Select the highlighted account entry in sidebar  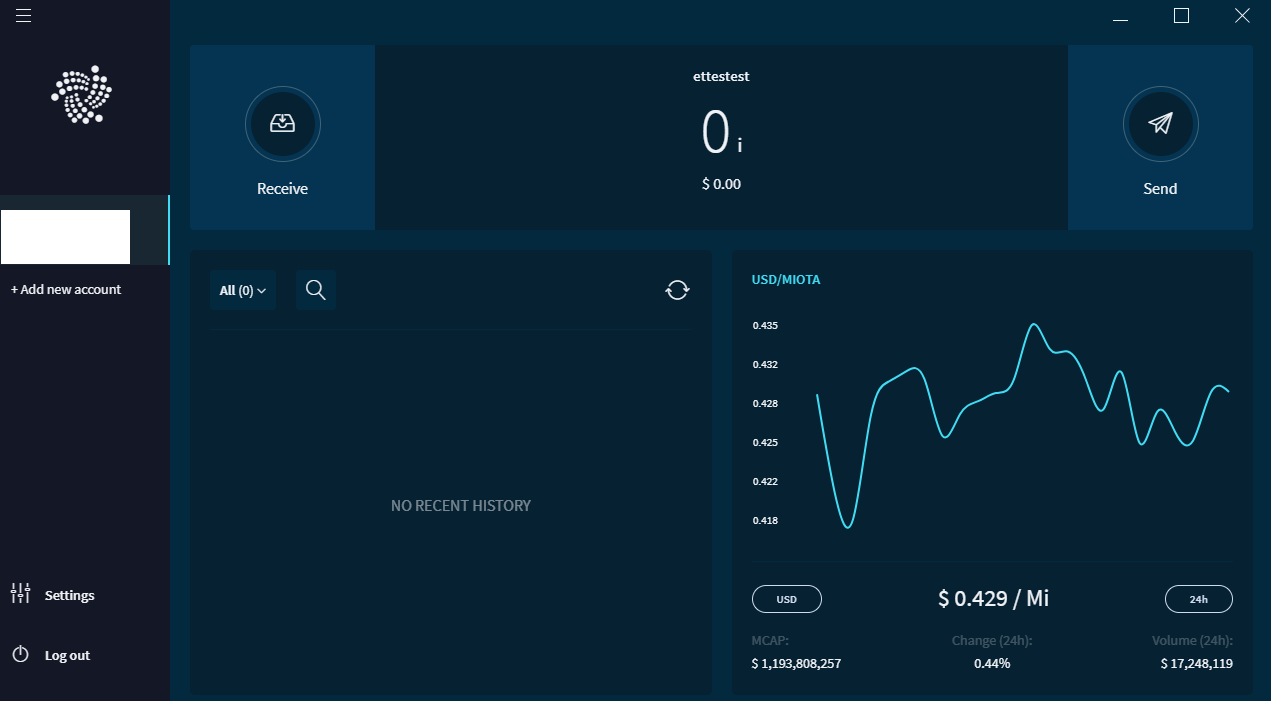(85, 230)
